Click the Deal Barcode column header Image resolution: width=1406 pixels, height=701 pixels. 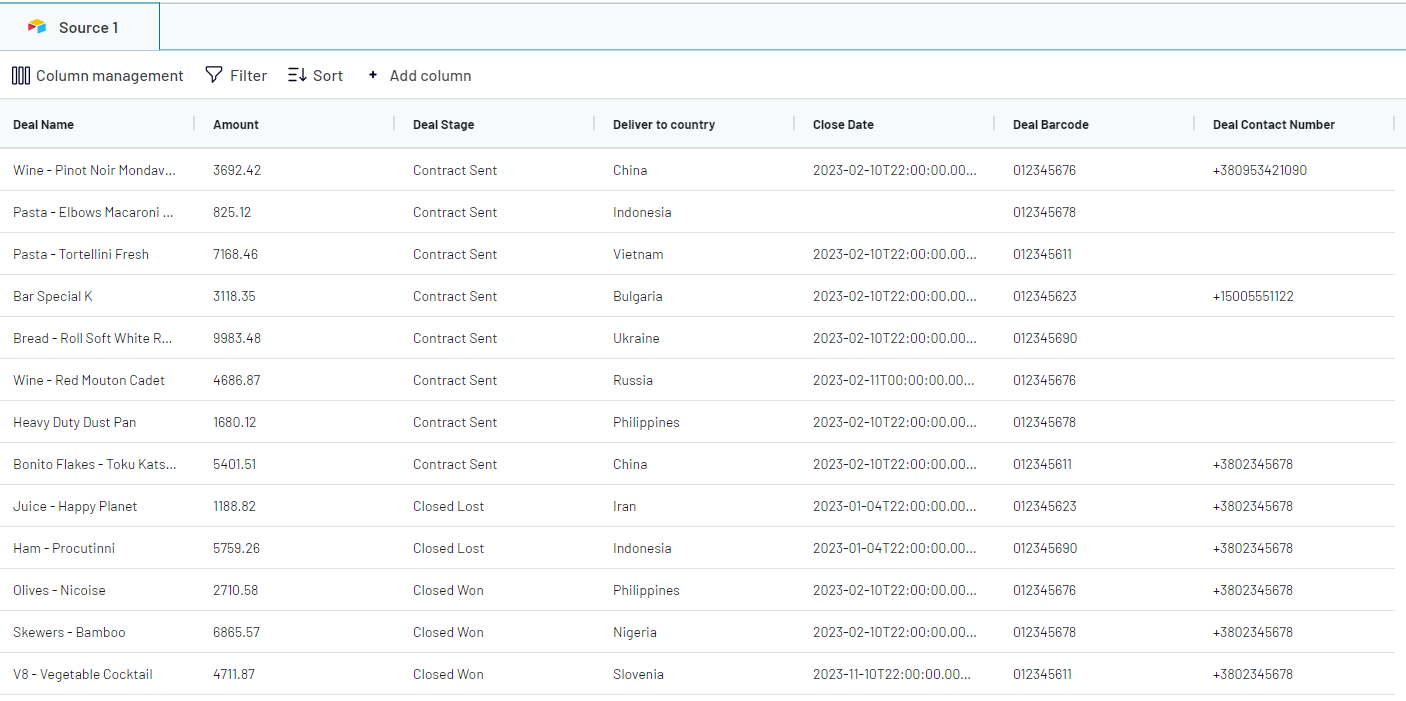[1051, 124]
